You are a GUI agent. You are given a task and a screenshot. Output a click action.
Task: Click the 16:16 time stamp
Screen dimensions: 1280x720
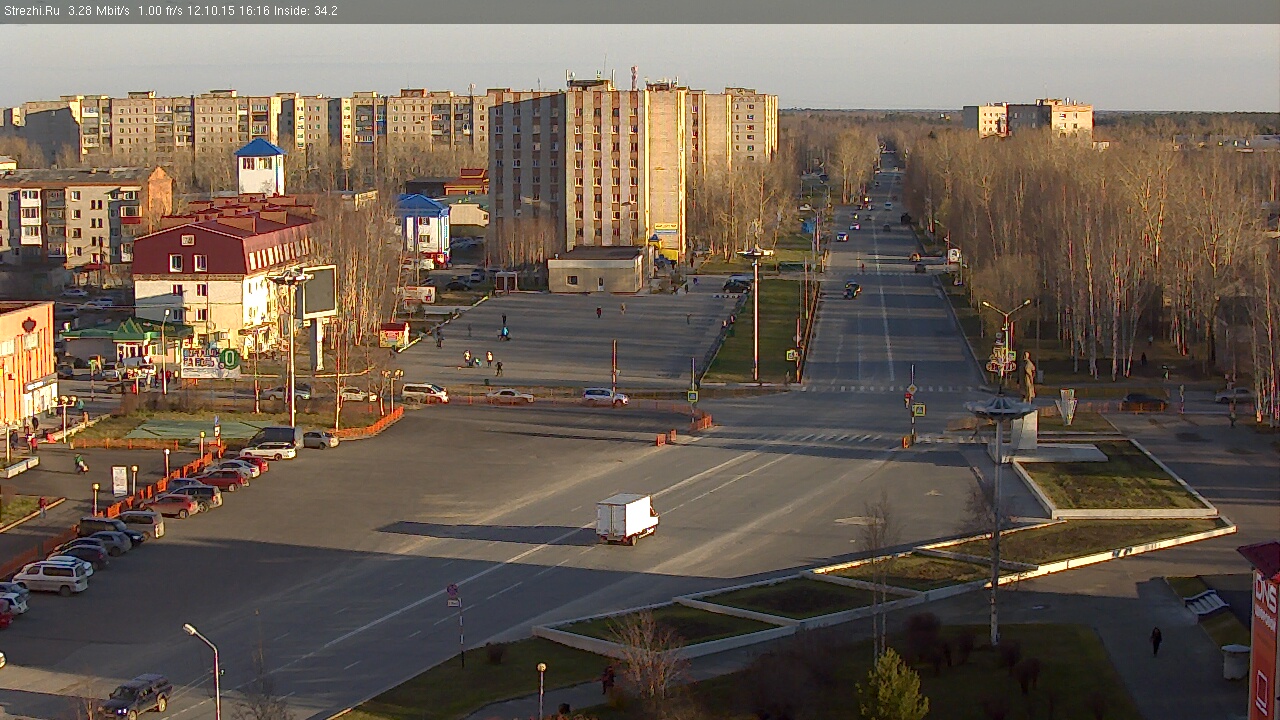[256, 11]
